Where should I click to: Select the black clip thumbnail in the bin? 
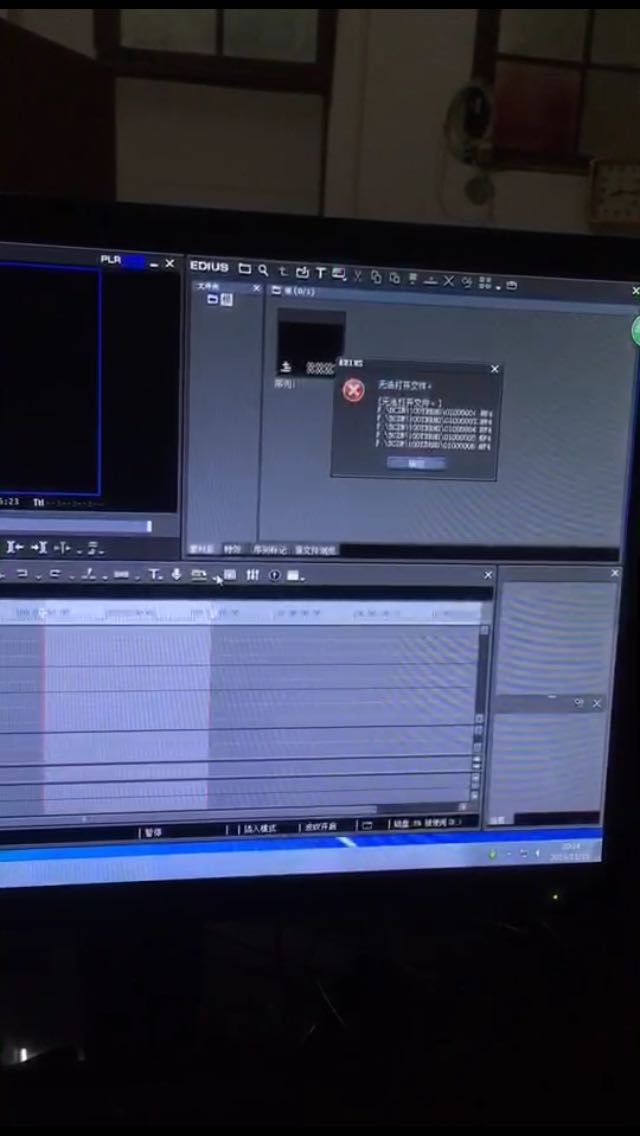point(311,341)
